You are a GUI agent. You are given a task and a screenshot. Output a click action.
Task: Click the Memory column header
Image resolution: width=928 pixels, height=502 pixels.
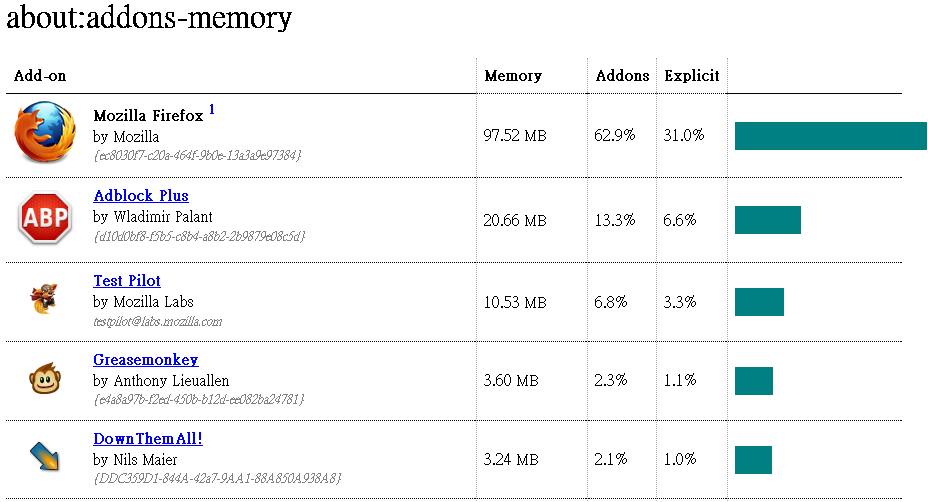pos(513,76)
